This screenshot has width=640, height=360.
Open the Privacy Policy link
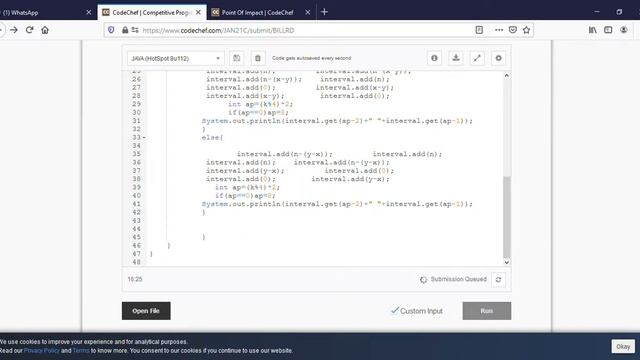pos(42,351)
